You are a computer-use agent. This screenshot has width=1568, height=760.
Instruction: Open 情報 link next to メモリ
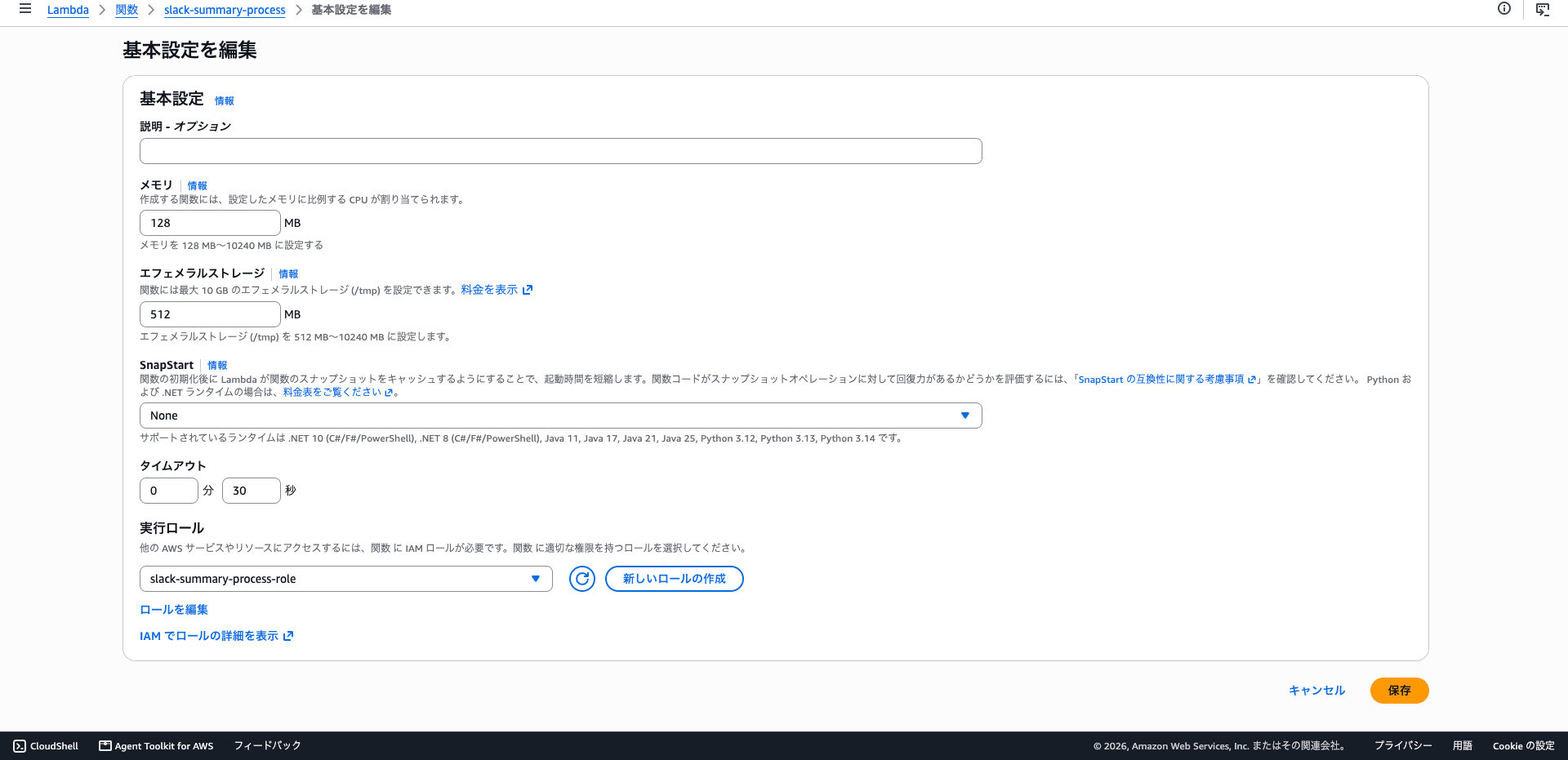coord(198,186)
